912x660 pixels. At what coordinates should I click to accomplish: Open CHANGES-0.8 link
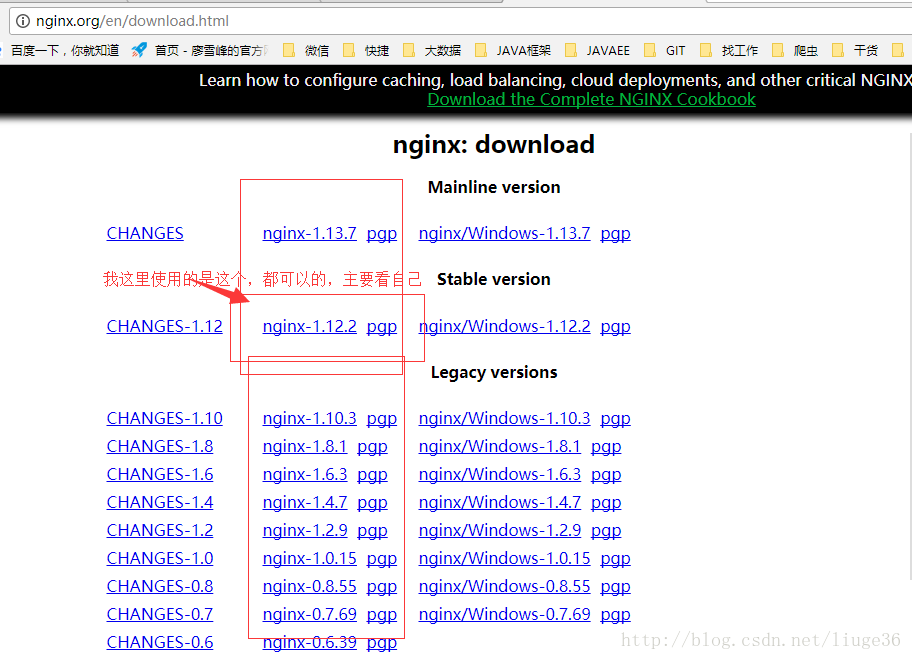pyautogui.click(x=160, y=586)
